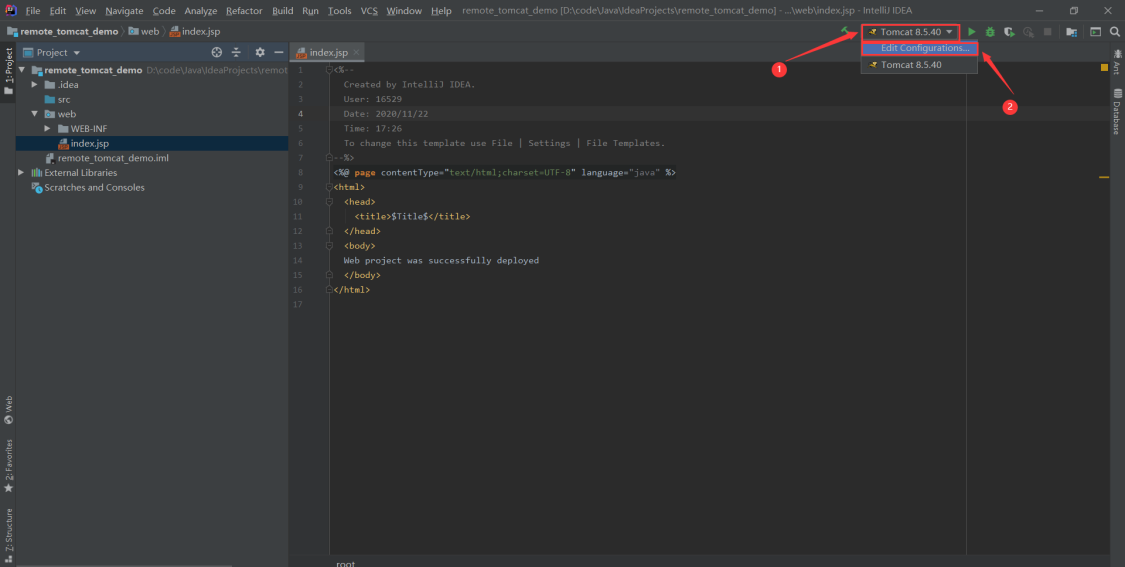This screenshot has width=1125, height=567.
Task: Click line number 17 in the gutter
Action: 298,304
